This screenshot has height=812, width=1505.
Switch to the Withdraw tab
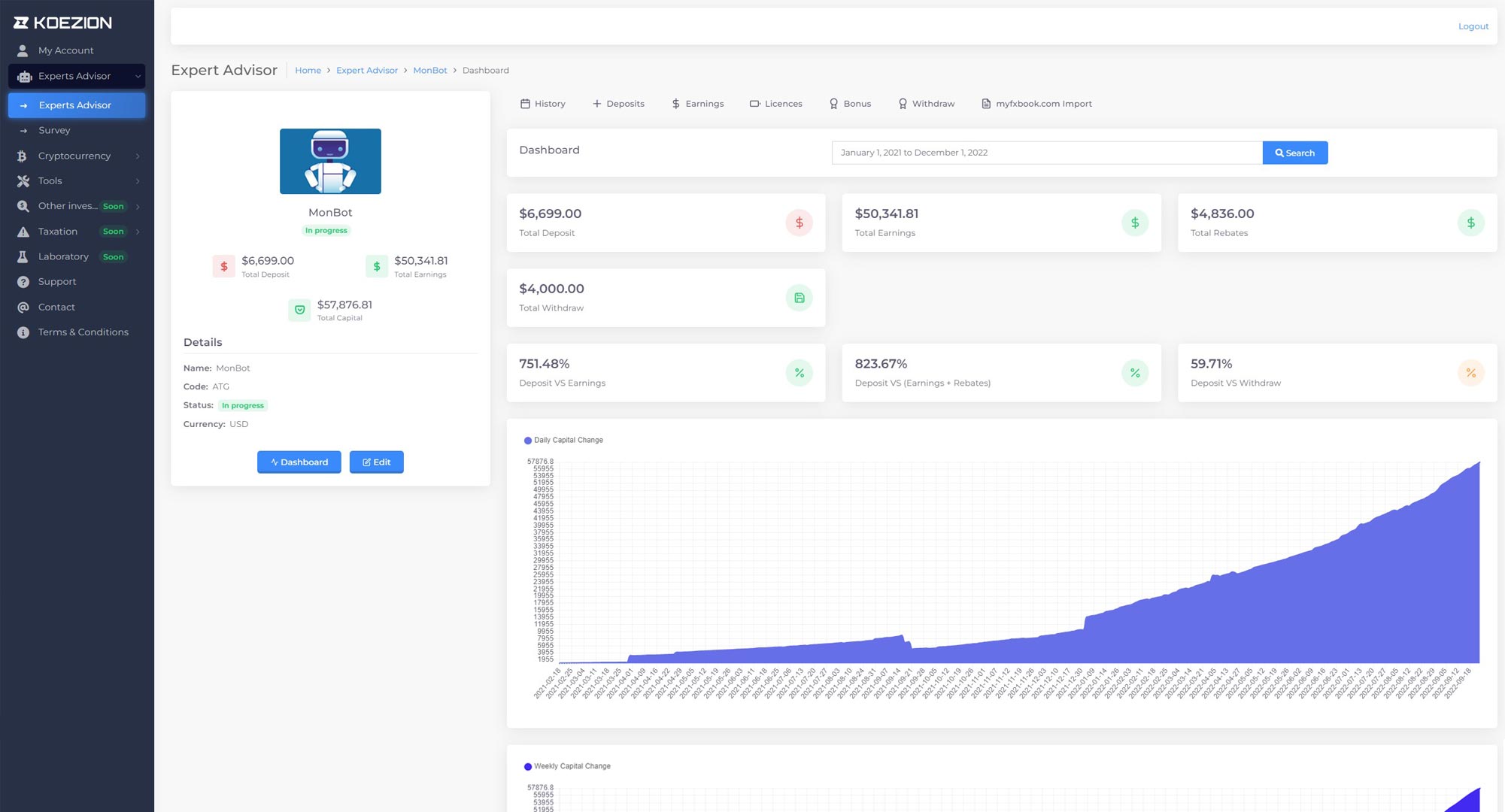926,104
